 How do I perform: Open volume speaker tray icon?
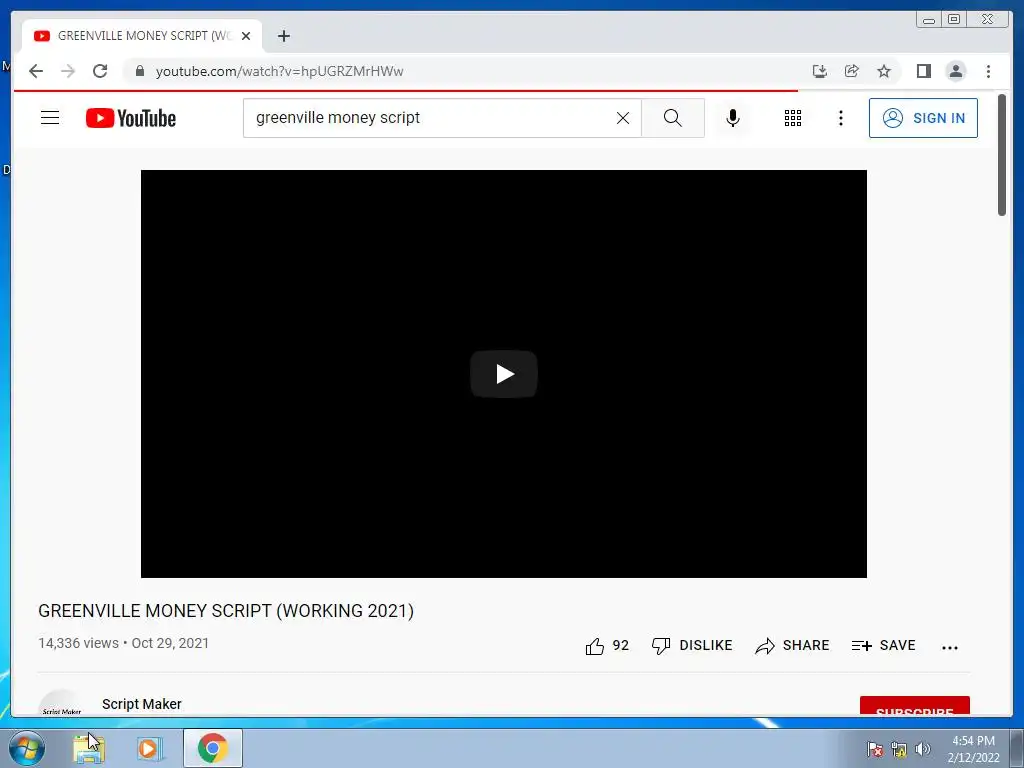(x=923, y=749)
